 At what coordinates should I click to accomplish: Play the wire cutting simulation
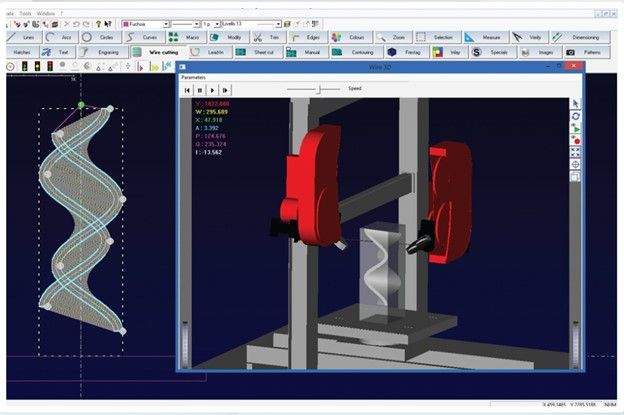(x=213, y=90)
